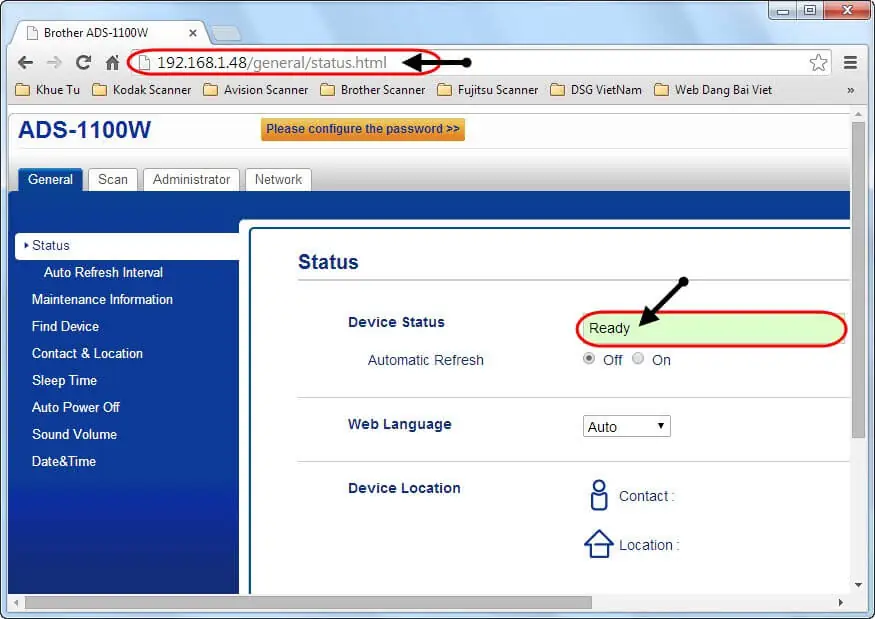Set Automatic Refresh to Off
875x619 pixels.
(589, 359)
